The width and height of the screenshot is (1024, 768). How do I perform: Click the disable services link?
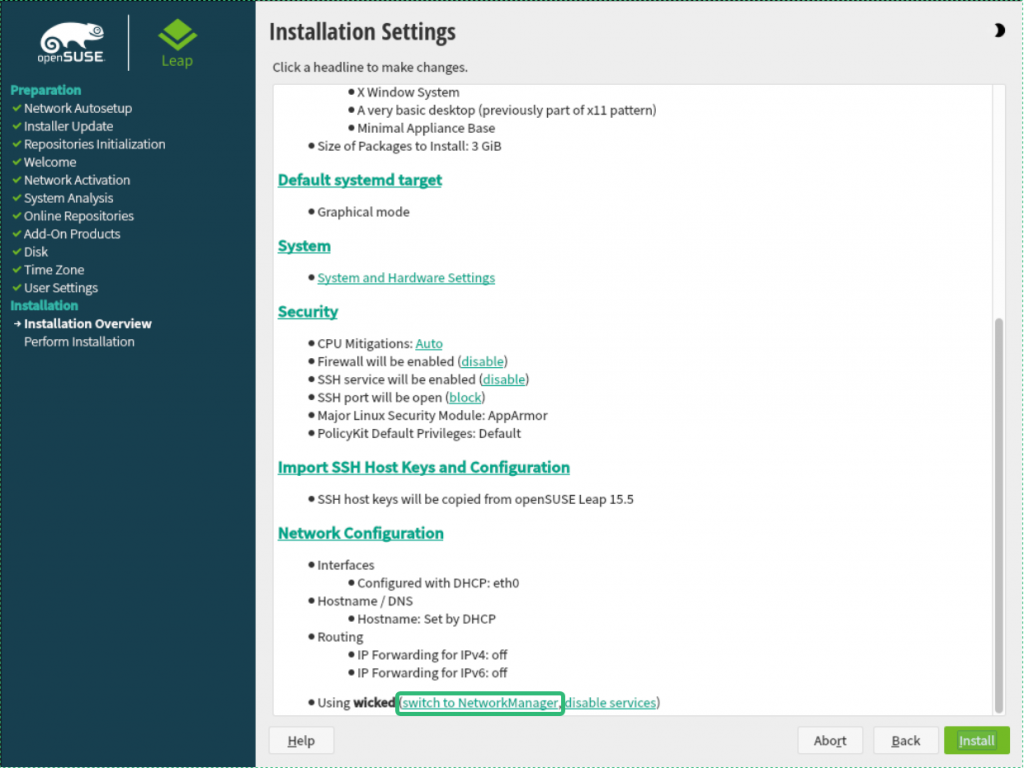tap(610, 703)
